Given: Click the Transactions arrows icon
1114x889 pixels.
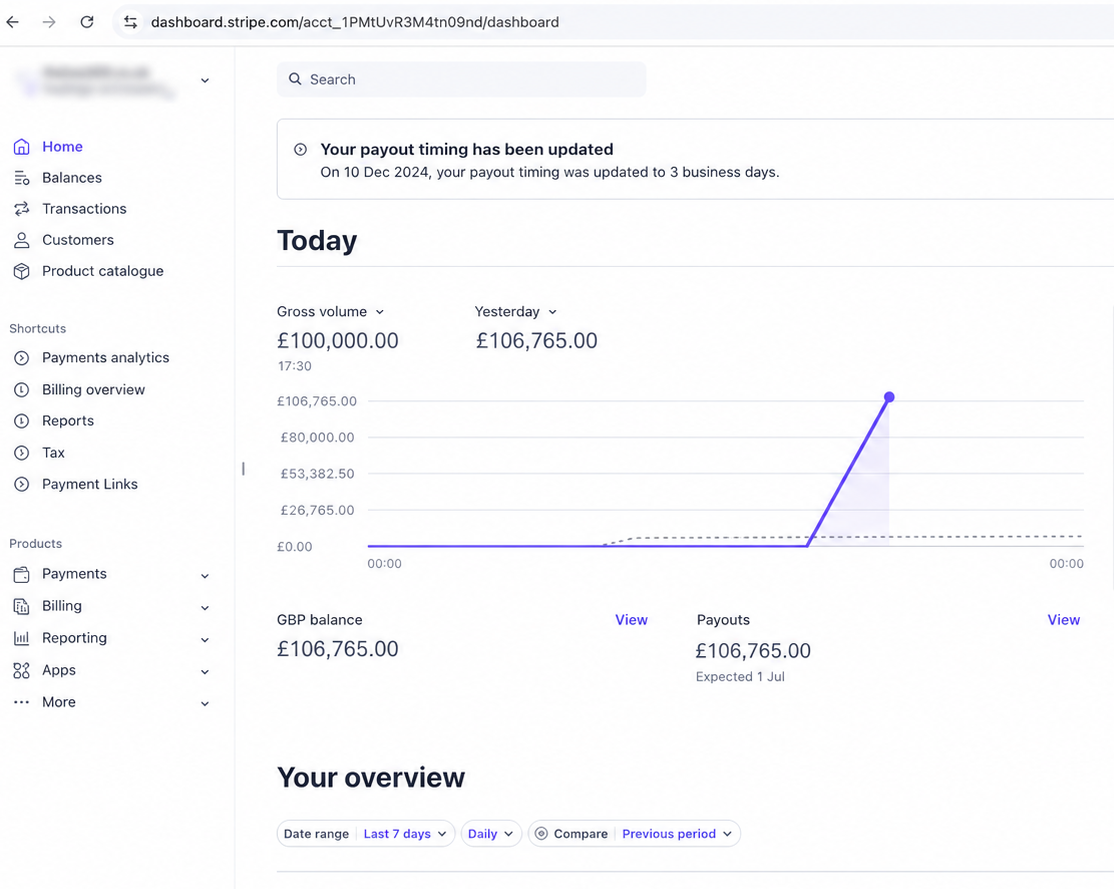Looking at the screenshot, I should [22, 209].
